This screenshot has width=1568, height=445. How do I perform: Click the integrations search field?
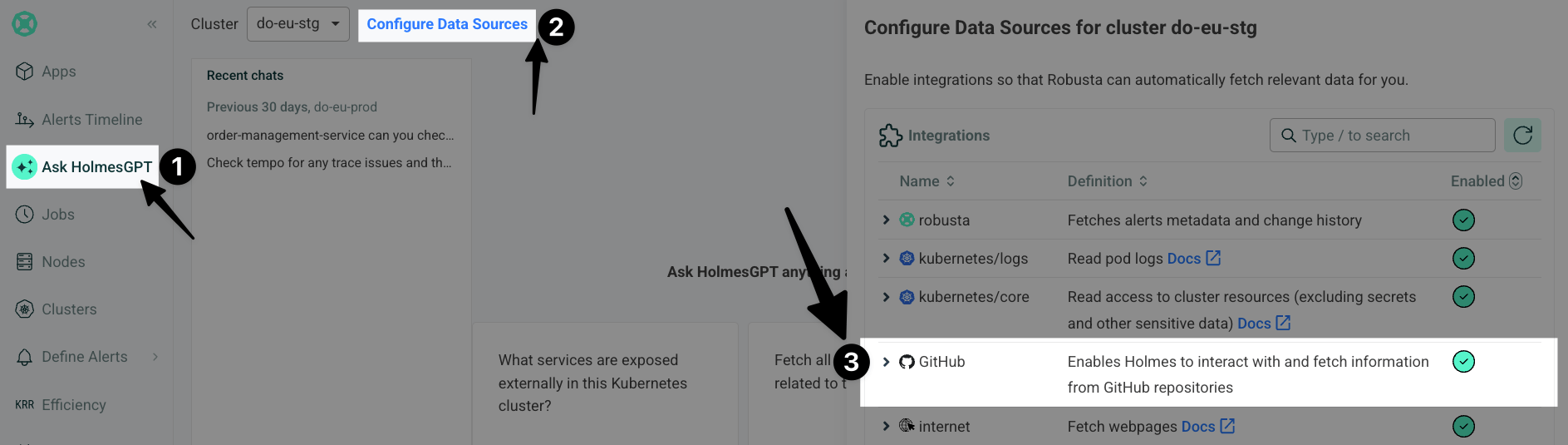[1382, 135]
